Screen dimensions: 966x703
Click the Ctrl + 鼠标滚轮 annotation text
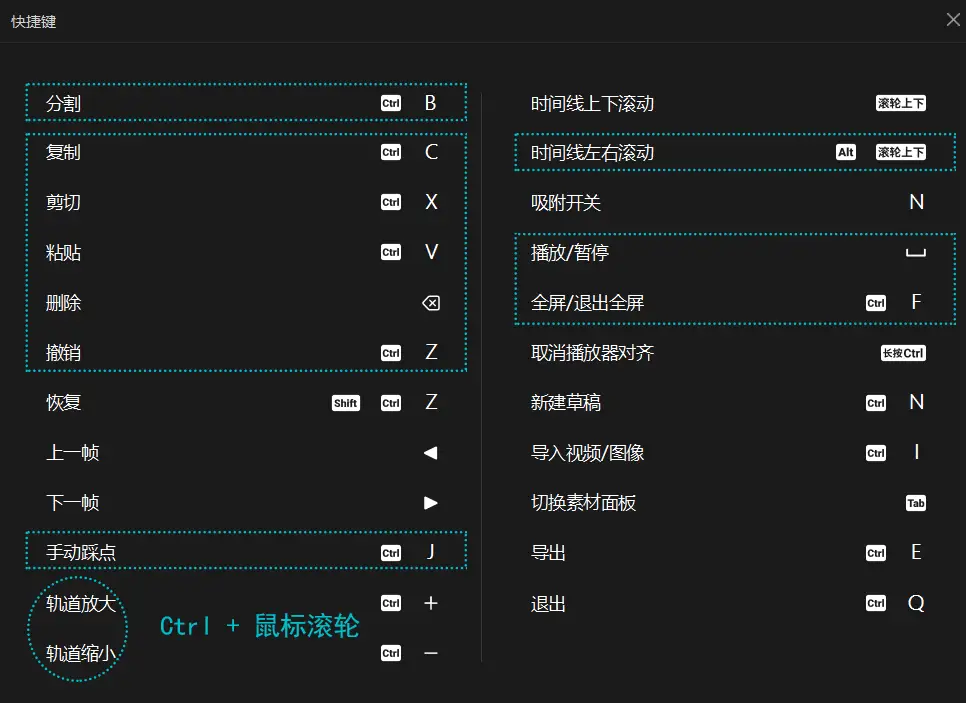pos(259,627)
